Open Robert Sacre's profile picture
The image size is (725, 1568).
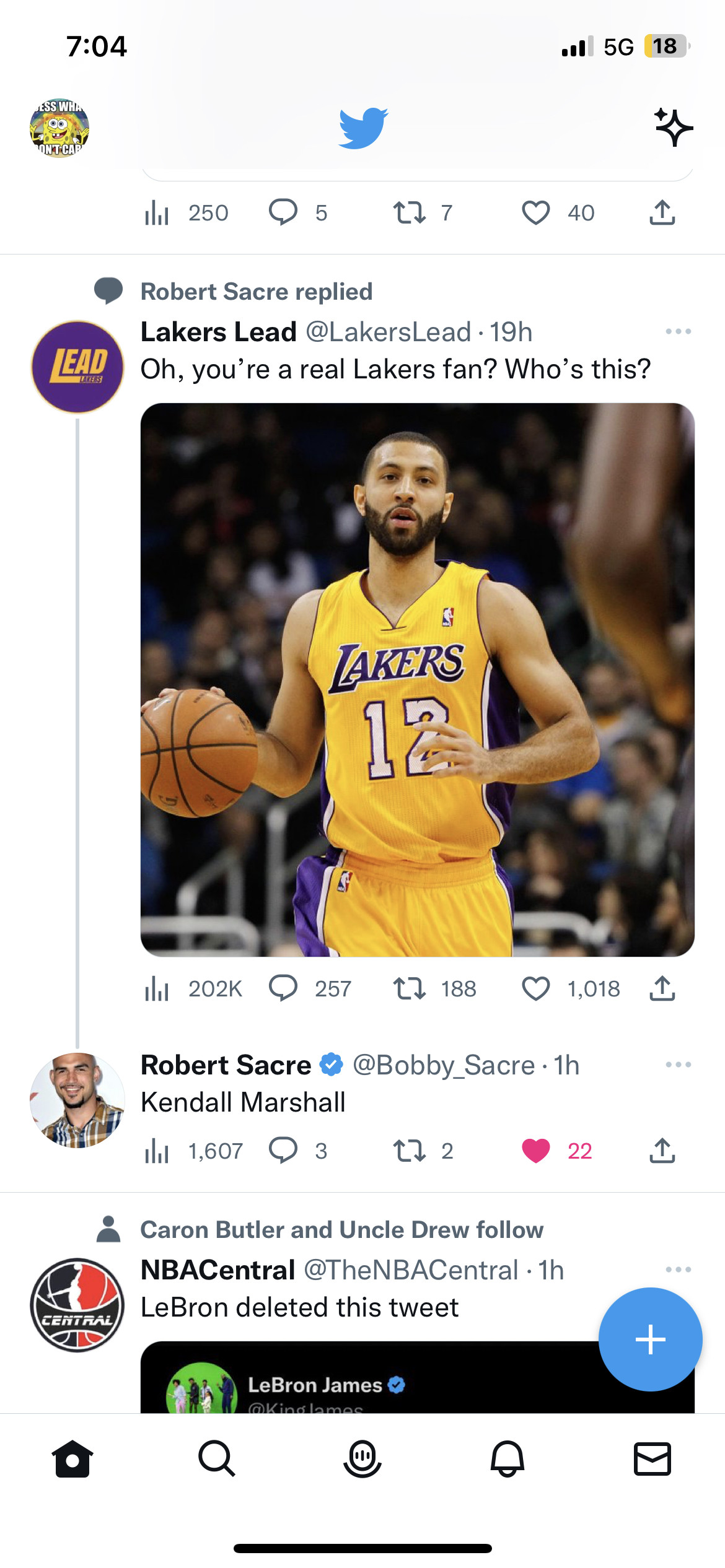[x=77, y=1100]
